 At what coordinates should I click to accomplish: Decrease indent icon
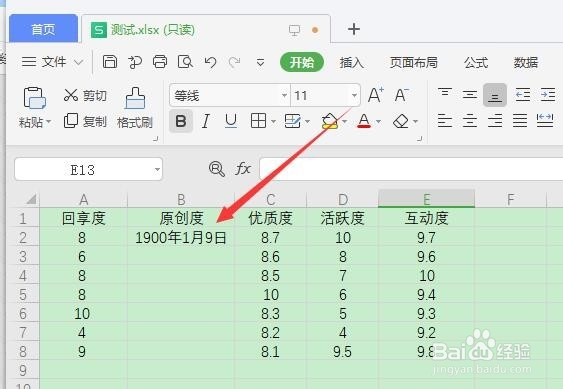522,95
